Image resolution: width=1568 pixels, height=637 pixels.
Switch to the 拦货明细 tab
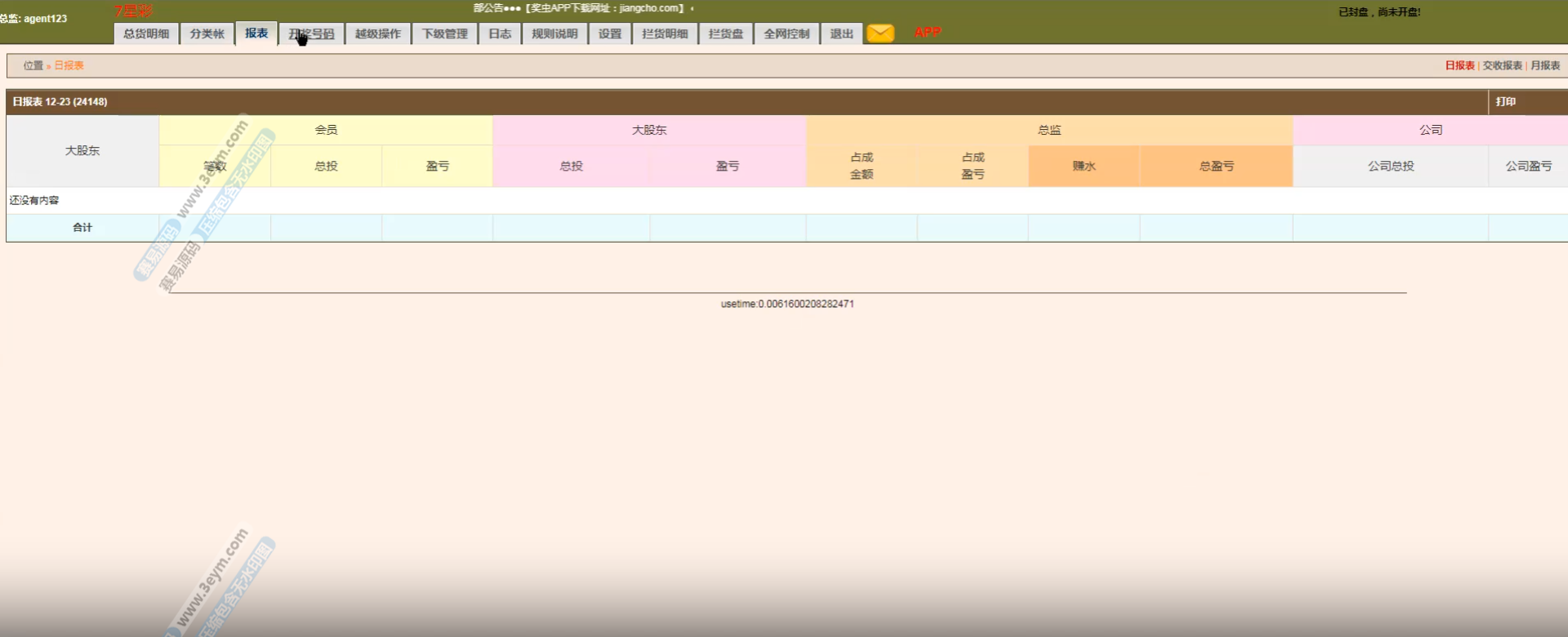[665, 33]
